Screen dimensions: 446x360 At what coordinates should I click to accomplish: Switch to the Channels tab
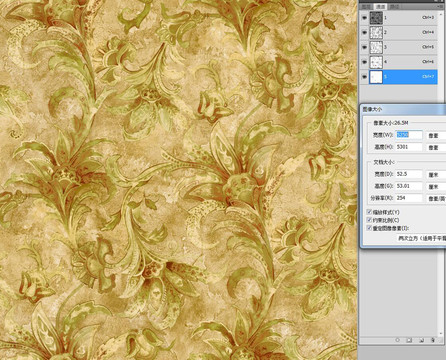(380, 7)
